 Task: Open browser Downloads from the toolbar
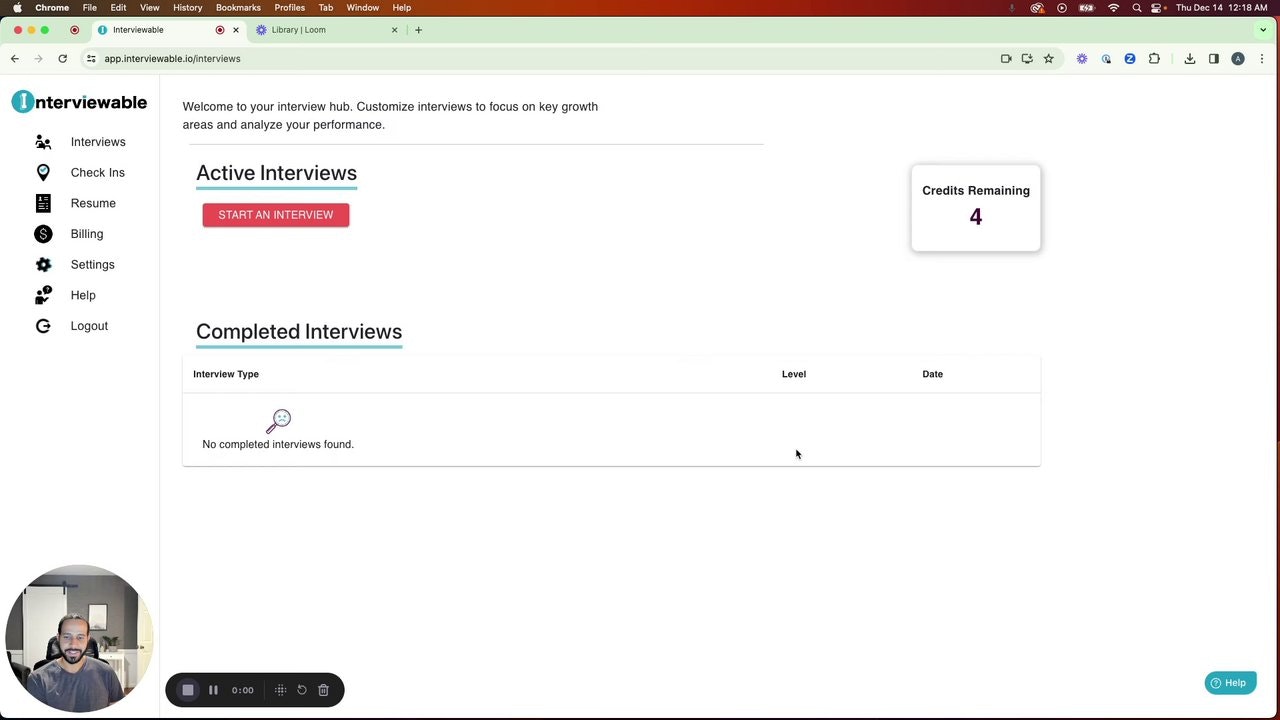pos(1190,58)
